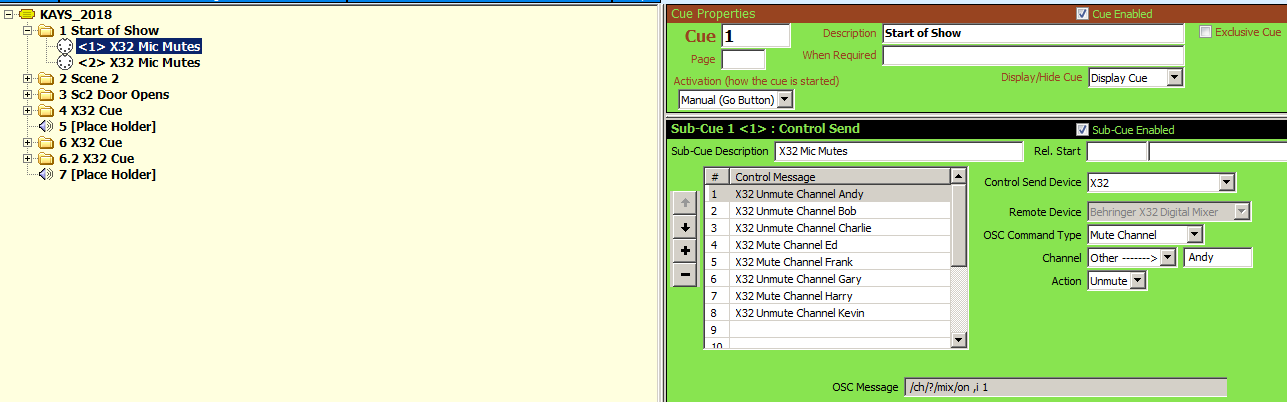Click the plus button to add control message
The image size is (1287, 402).
coord(685,251)
